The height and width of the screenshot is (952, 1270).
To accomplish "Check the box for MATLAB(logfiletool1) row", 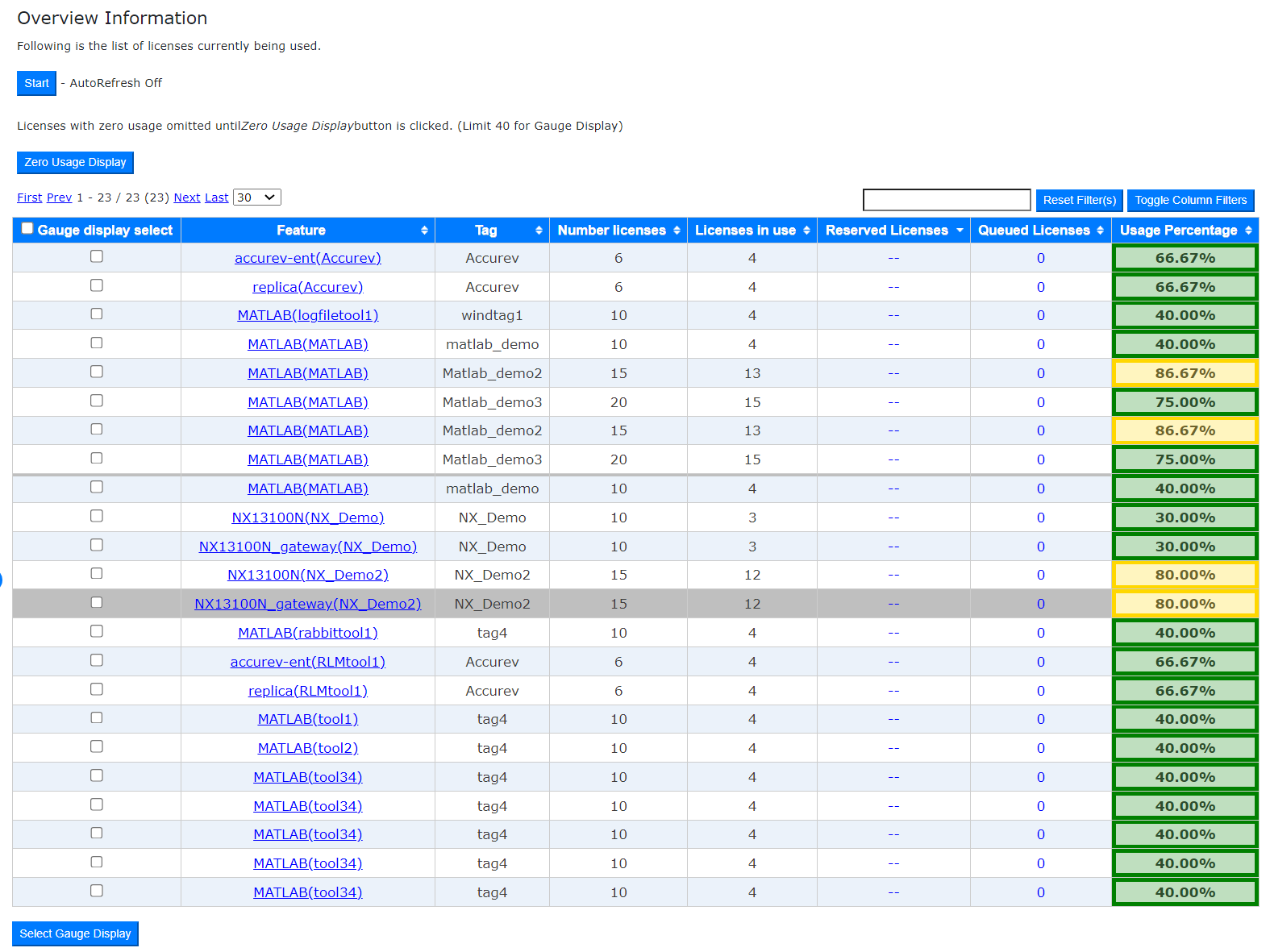I will pos(97,314).
